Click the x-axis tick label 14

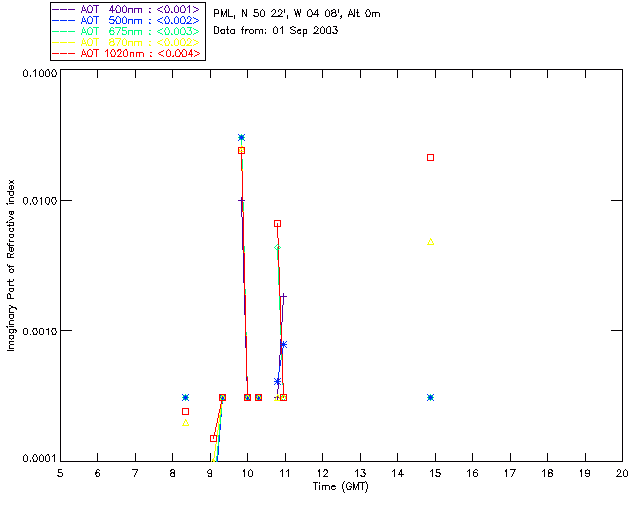(x=398, y=473)
